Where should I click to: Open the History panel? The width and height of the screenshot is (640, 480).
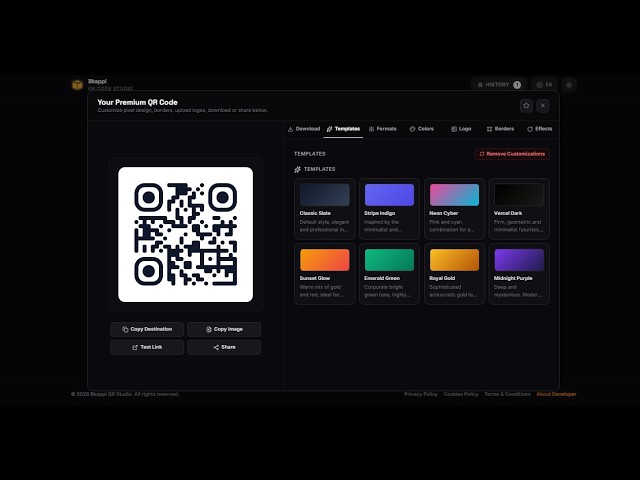coord(499,85)
